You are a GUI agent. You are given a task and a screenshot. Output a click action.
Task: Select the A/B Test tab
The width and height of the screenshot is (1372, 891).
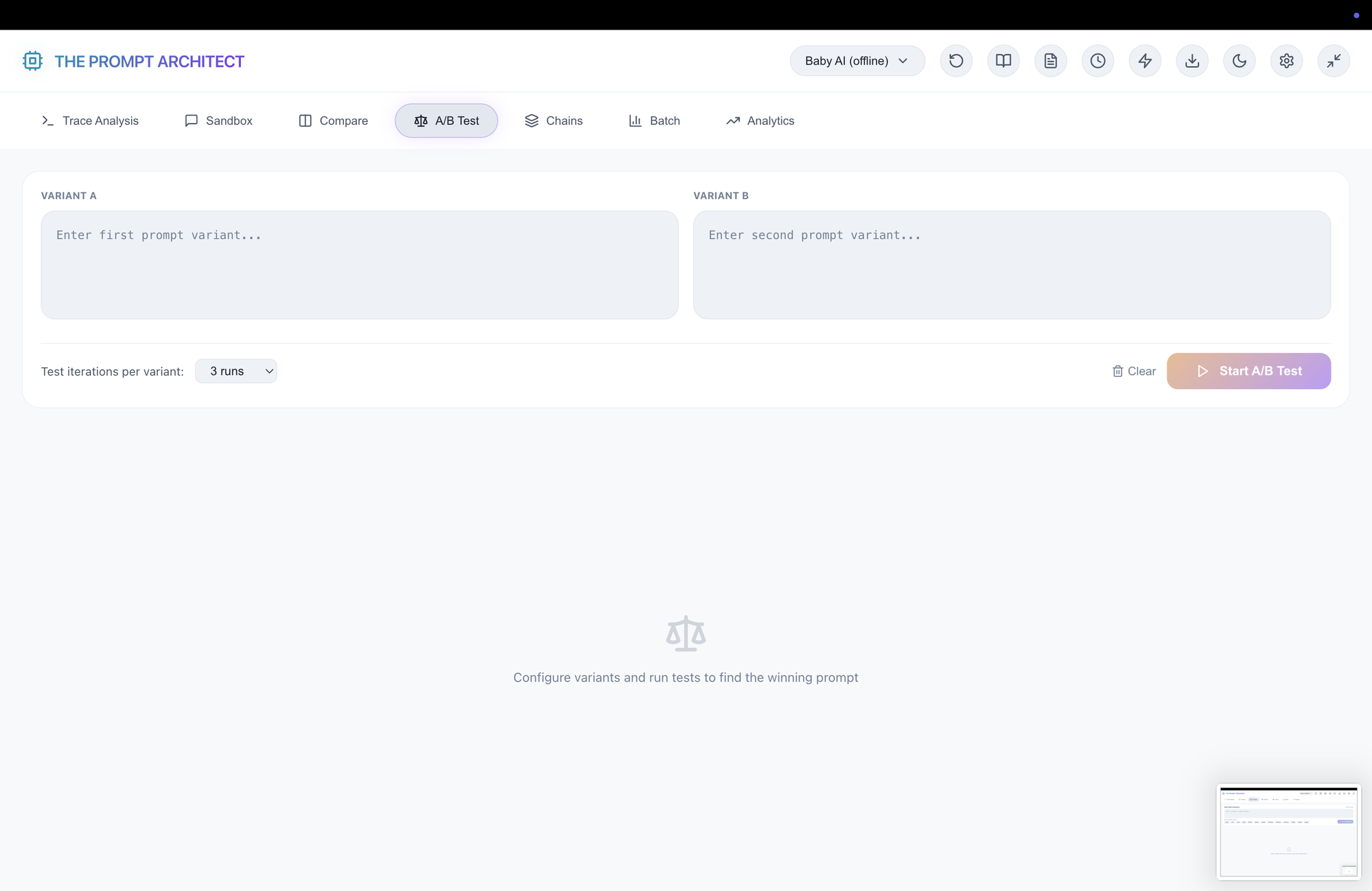pyautogui.click(x=446, y=121)
